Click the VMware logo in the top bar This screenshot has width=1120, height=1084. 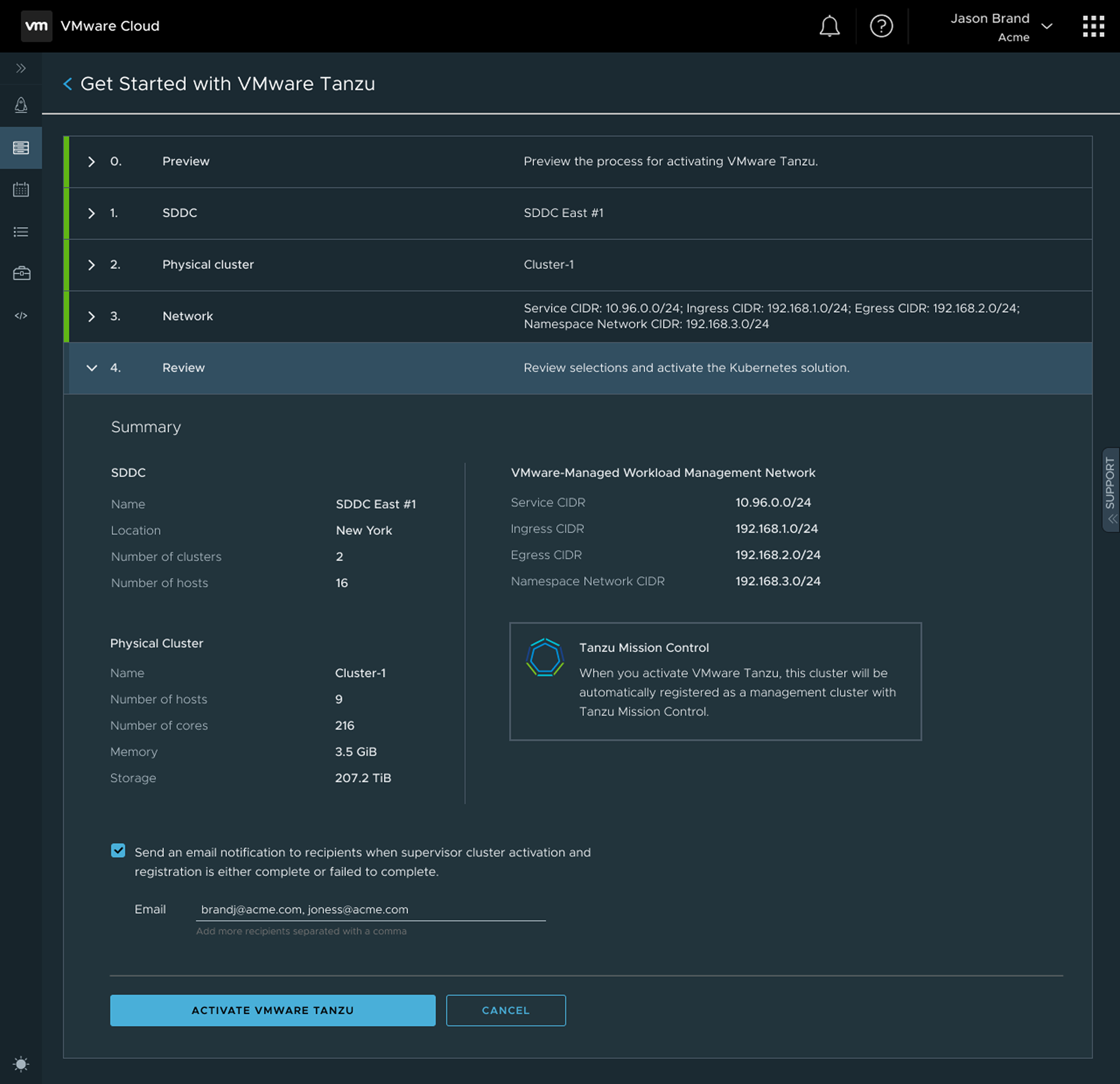(x=37, y=26)
